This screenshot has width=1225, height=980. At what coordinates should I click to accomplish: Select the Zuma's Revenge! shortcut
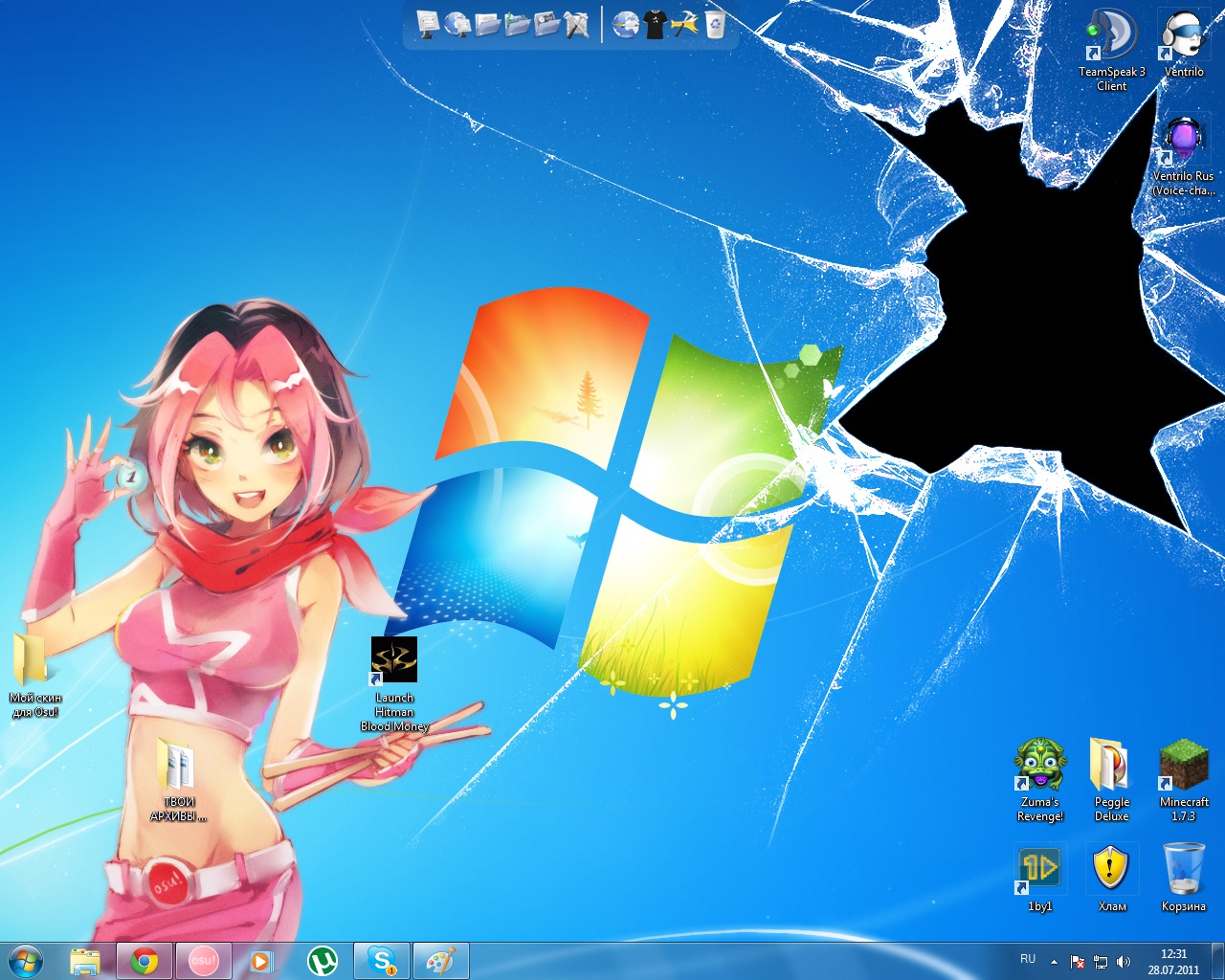[x=1040, y=780]
